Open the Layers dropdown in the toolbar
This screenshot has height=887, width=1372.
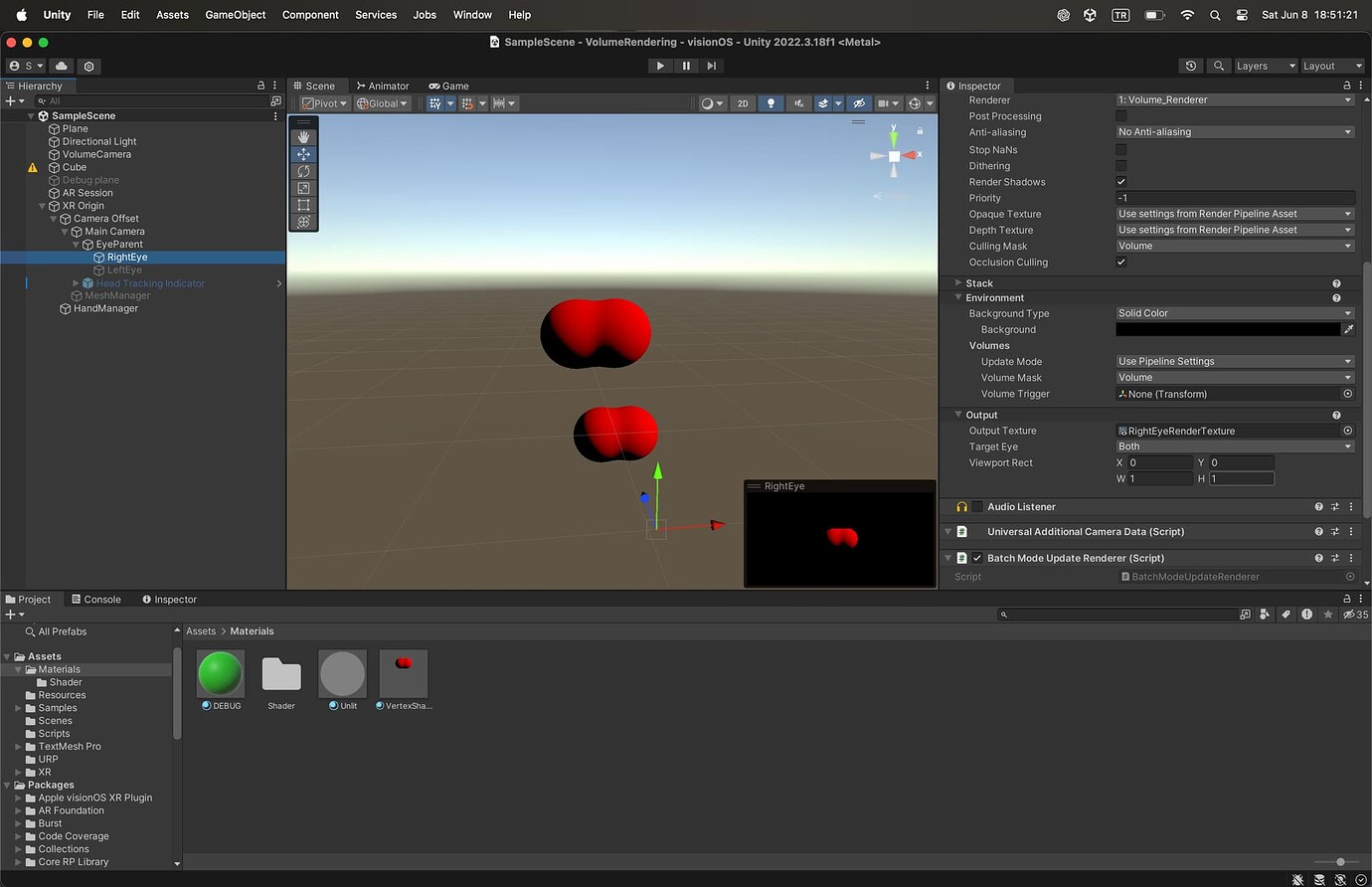pos(1265,66)
